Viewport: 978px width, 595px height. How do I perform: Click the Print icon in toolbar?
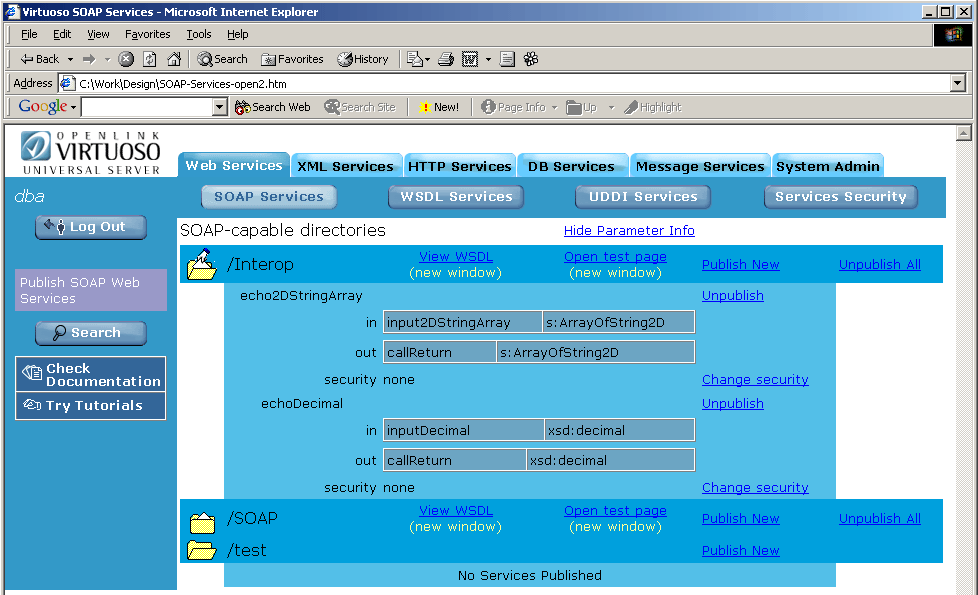click(x=446, y=59)
